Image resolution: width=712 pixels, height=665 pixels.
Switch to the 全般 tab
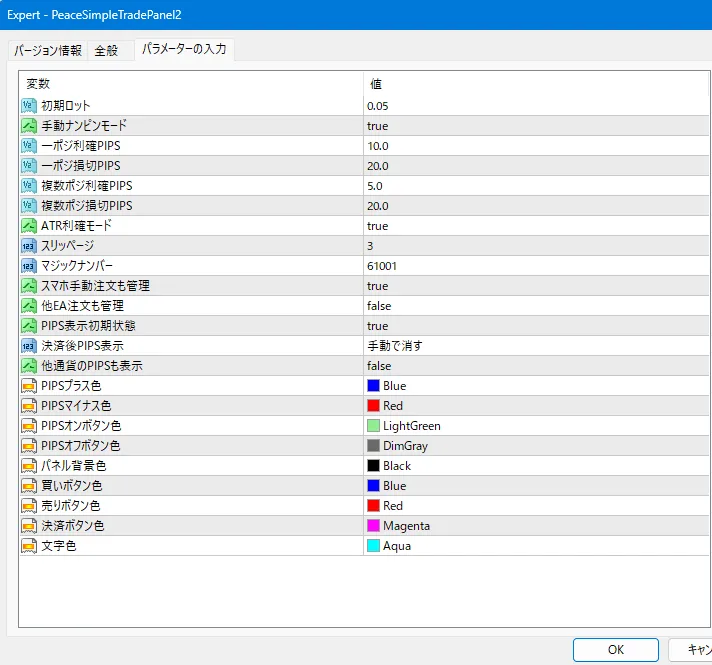[x=110, y=50]
